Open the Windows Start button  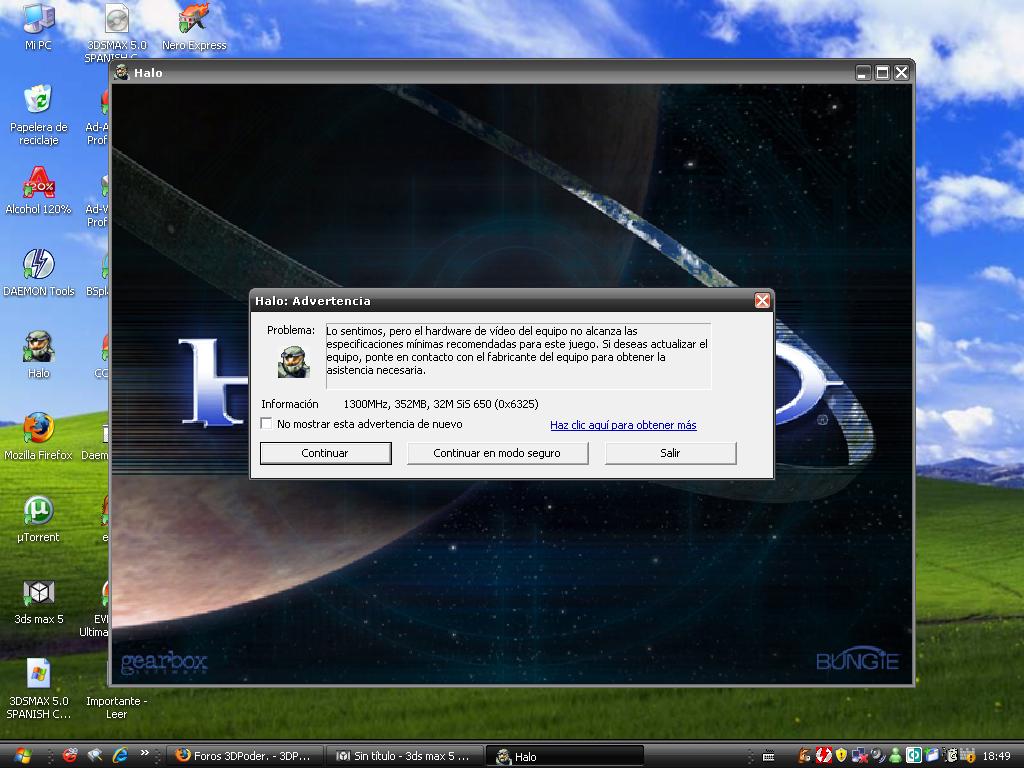click(x=22, y=756)
